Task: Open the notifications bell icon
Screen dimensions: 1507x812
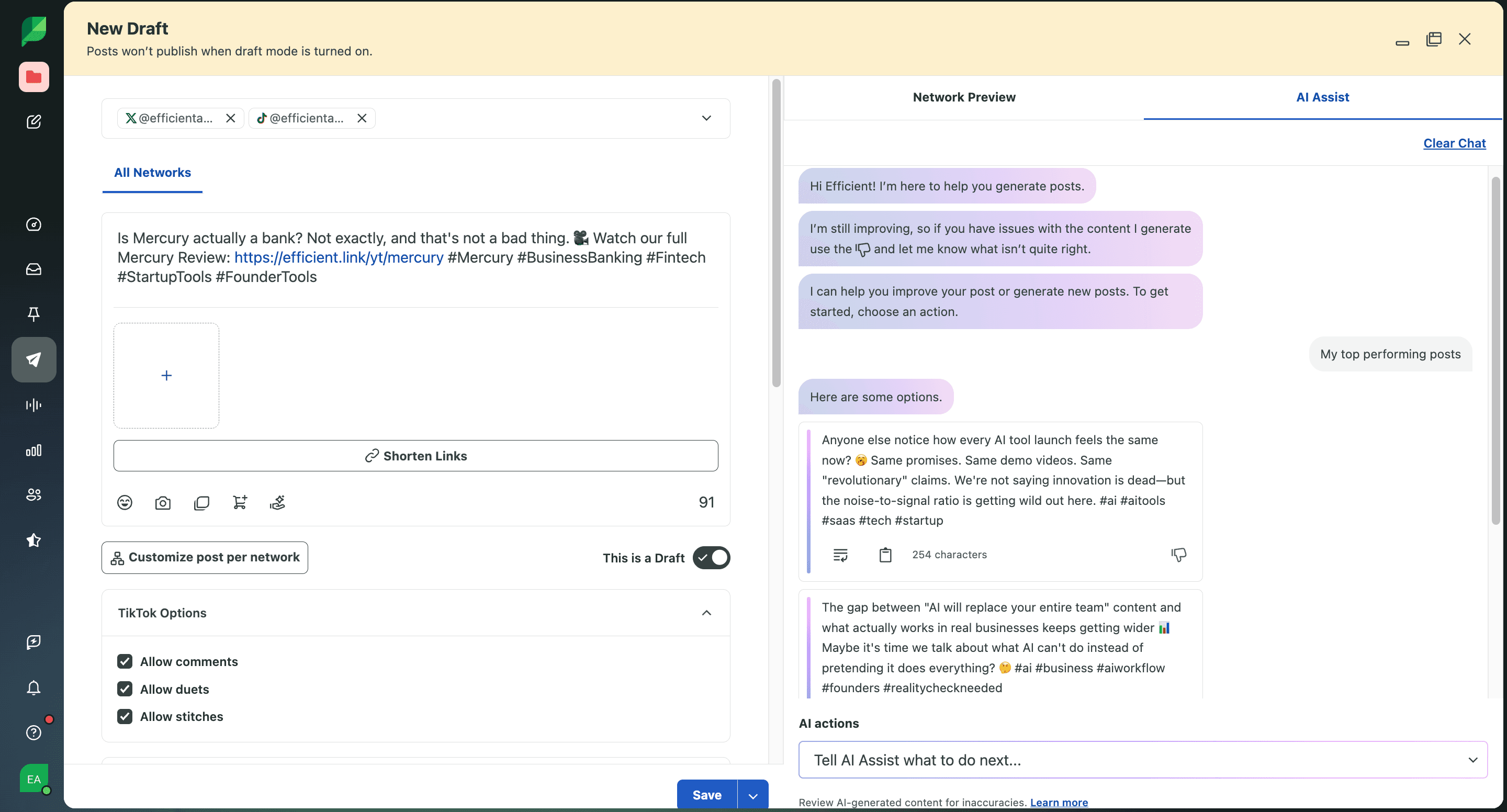Action: [33, 687]
